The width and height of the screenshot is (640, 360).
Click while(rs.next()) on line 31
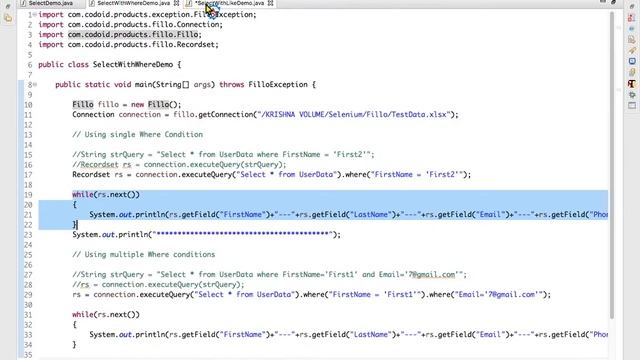click(x=106, y=315)
